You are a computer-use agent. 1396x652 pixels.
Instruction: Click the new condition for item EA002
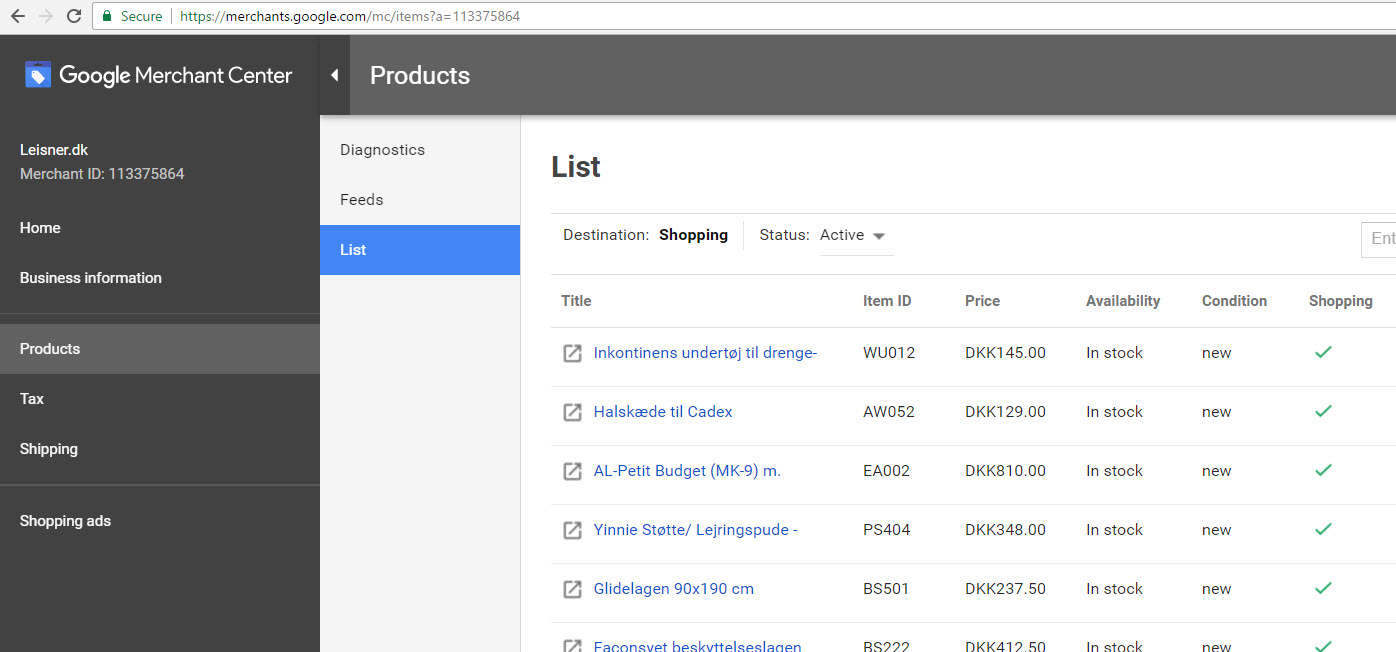(x=1216, y=471)
